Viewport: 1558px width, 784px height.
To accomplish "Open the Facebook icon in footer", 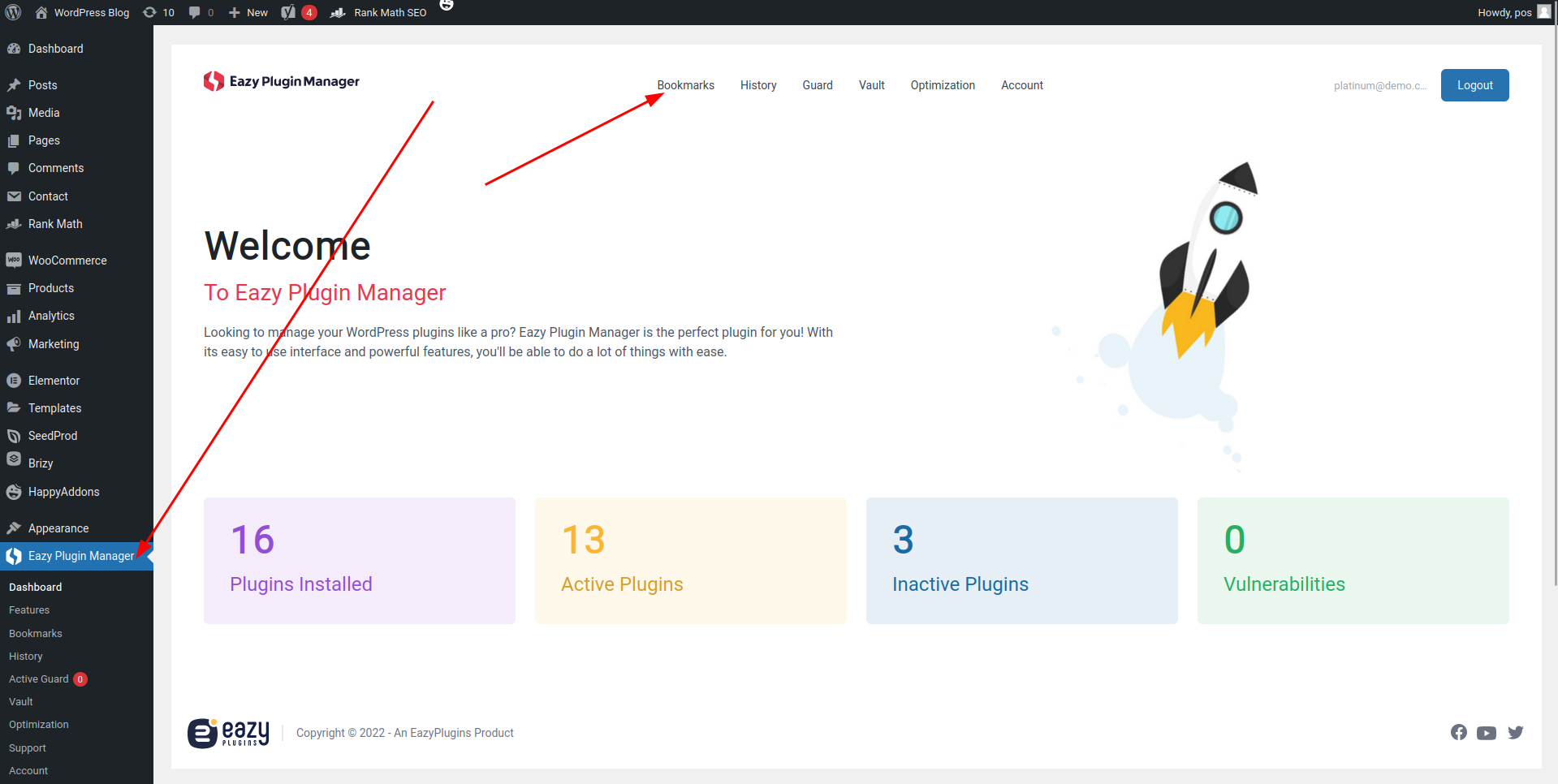I will (1458, 732).
